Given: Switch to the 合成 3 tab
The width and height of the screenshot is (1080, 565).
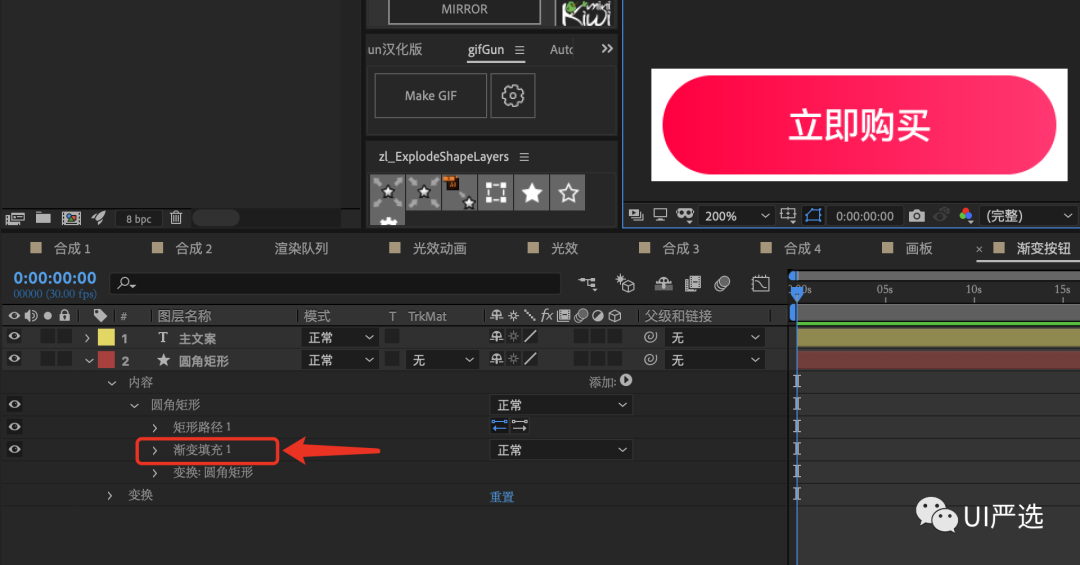Looking at the screenshot, I should coord(680,249).
